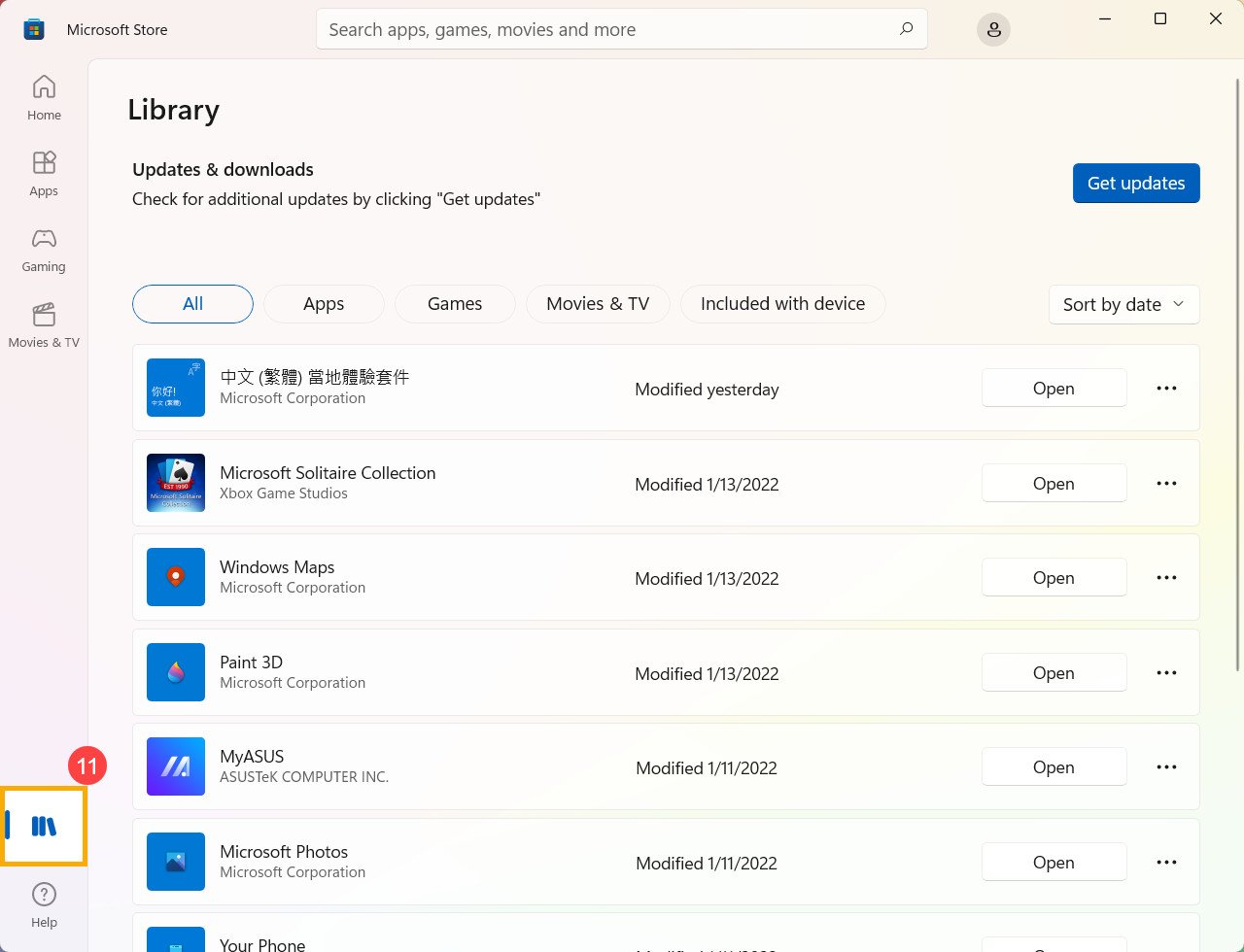Select the All filter
Image resolution: width=1244 pixels, height=952 pixels.
point(192,304)
